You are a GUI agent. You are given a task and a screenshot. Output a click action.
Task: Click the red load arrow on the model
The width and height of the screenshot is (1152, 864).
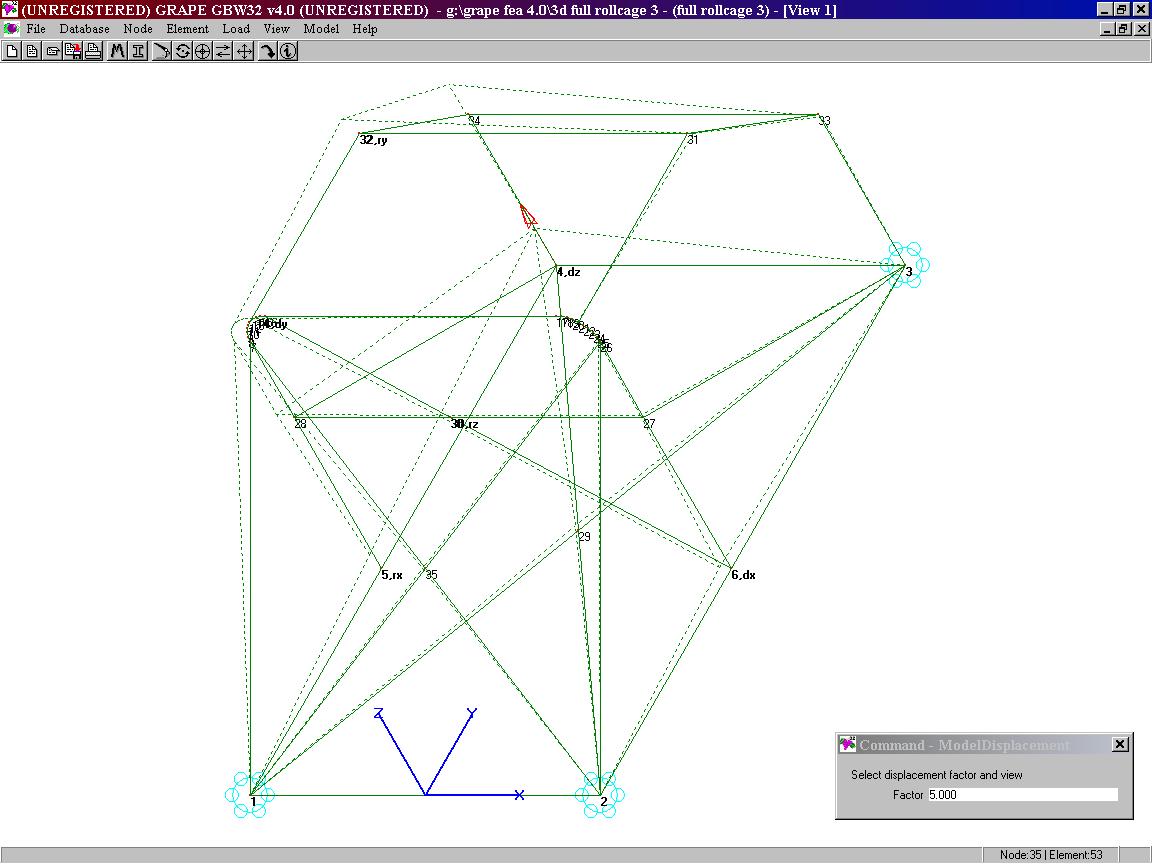(x=528, y=216)
